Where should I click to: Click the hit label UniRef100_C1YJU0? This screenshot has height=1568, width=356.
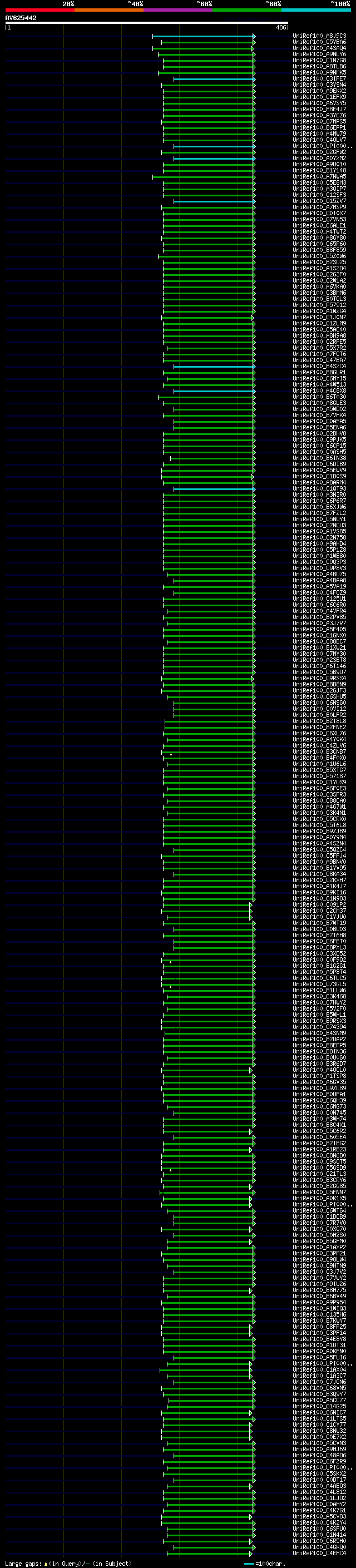click(x=319, y=917)
